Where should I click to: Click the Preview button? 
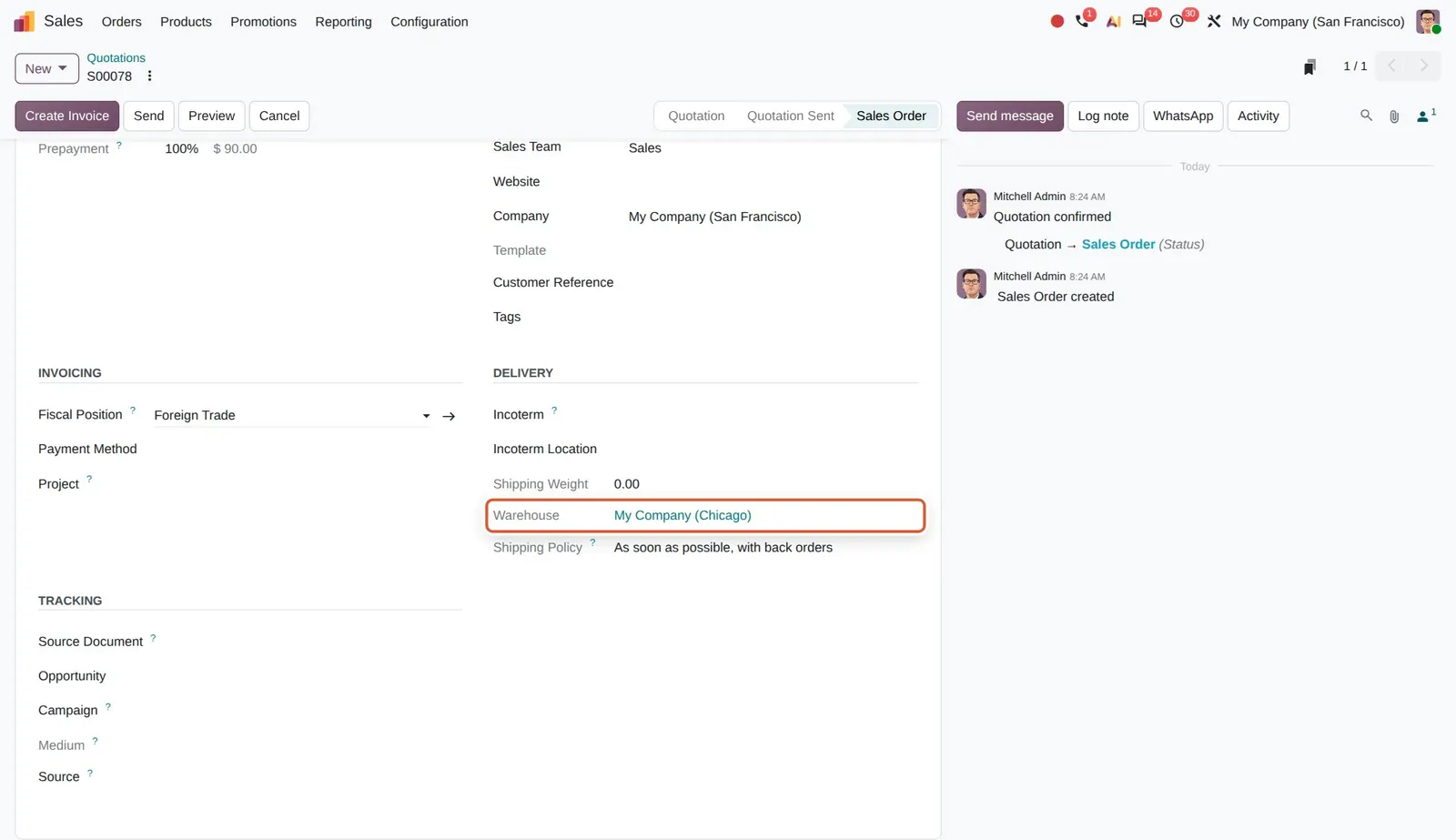(x=211, y=116)
